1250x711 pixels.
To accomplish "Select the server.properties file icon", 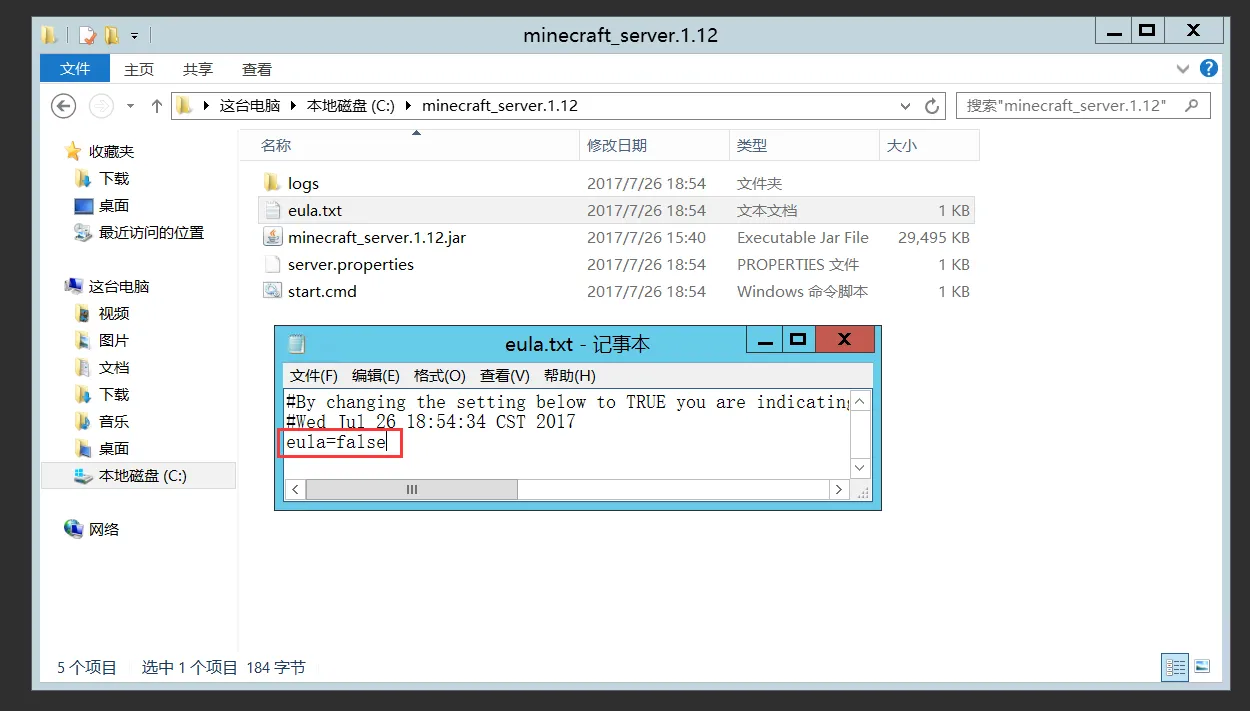I will pos(272,264).
